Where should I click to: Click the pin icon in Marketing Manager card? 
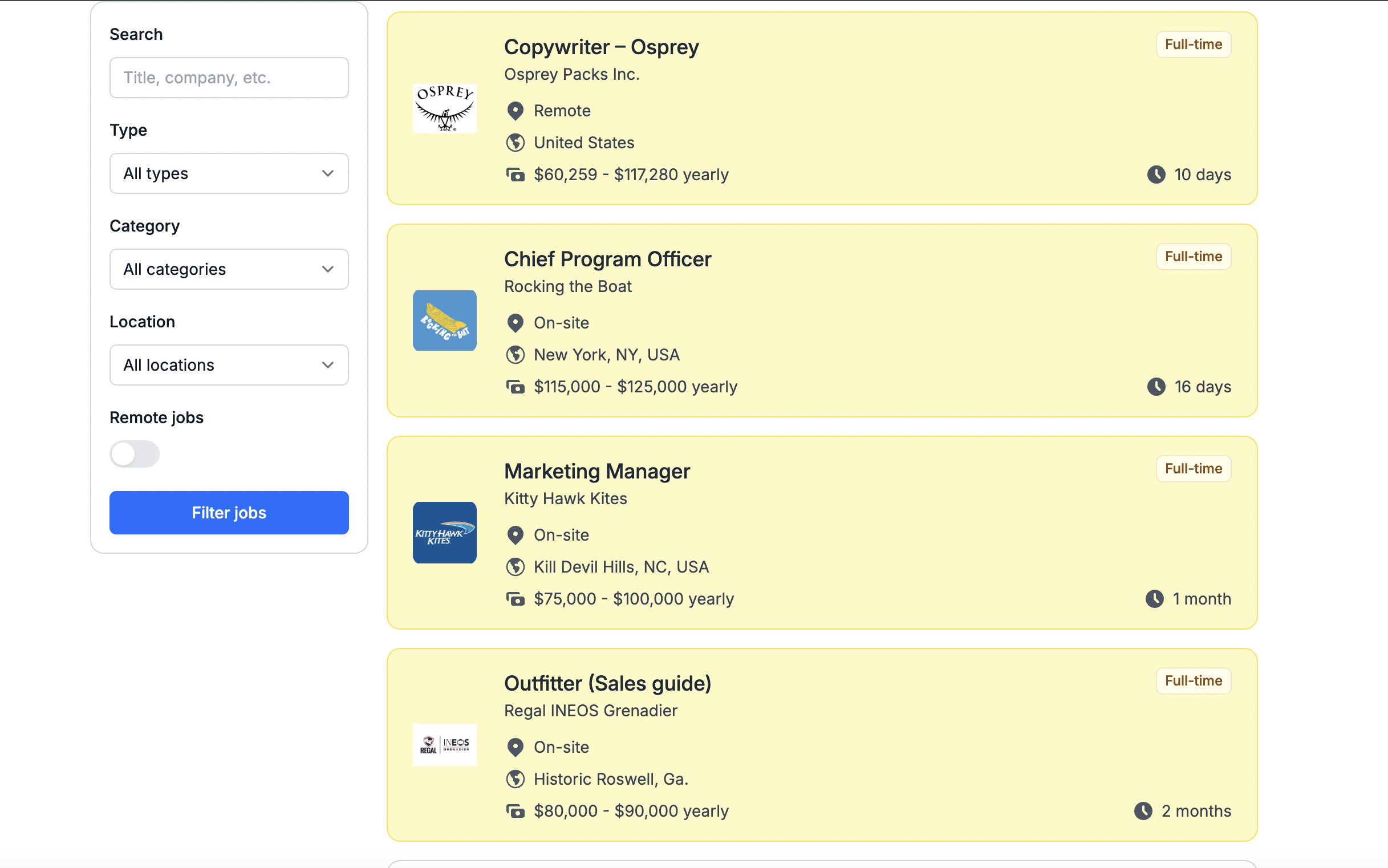(515, 535)
